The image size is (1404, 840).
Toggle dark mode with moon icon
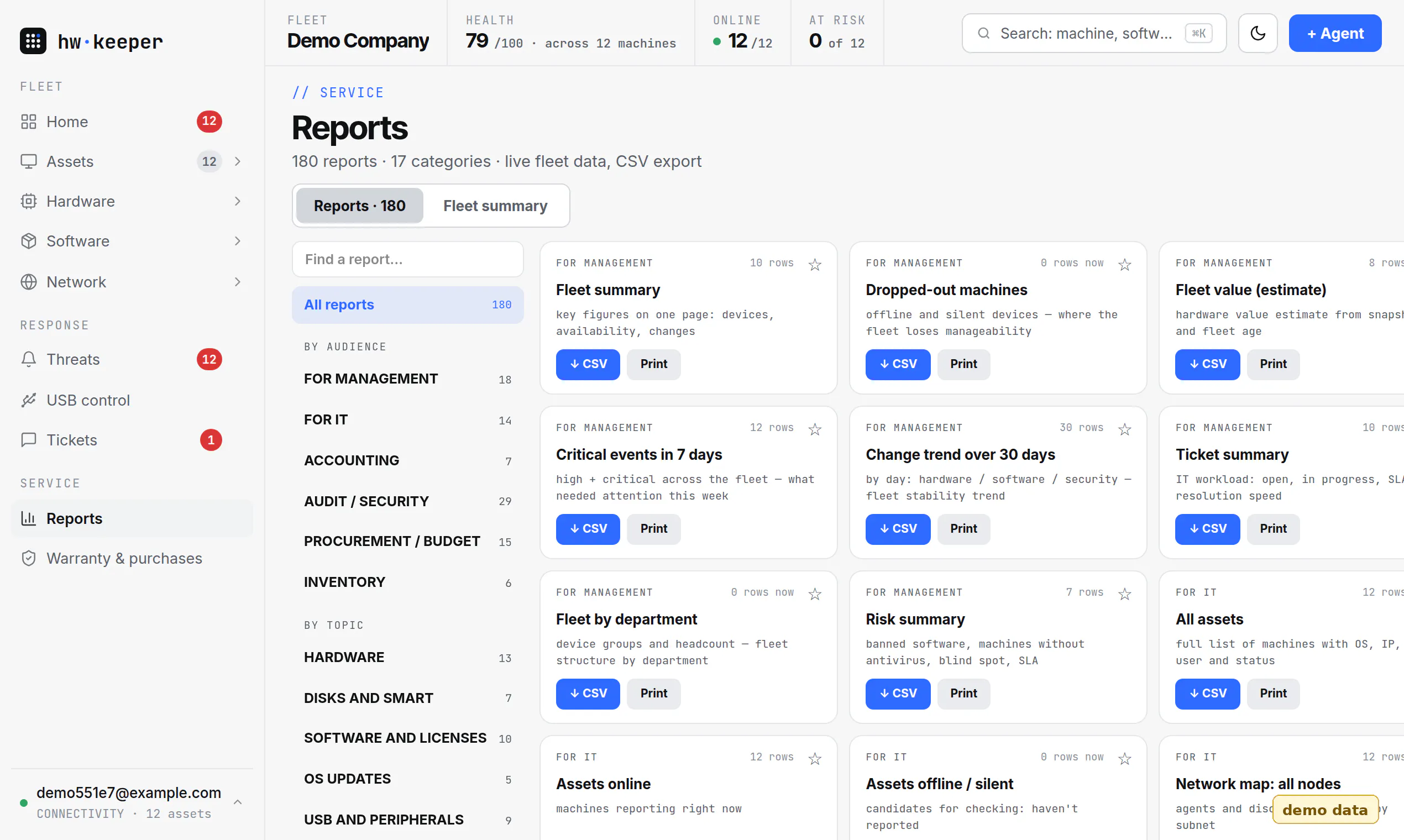[1258, 33]
